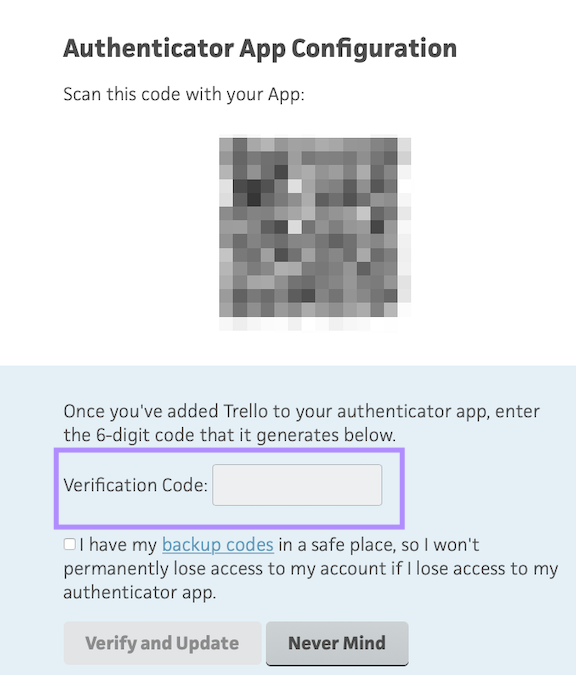
Task: Cancel setup with the Never Mind button
Action: pyautogui.click(x=337, y=643)
